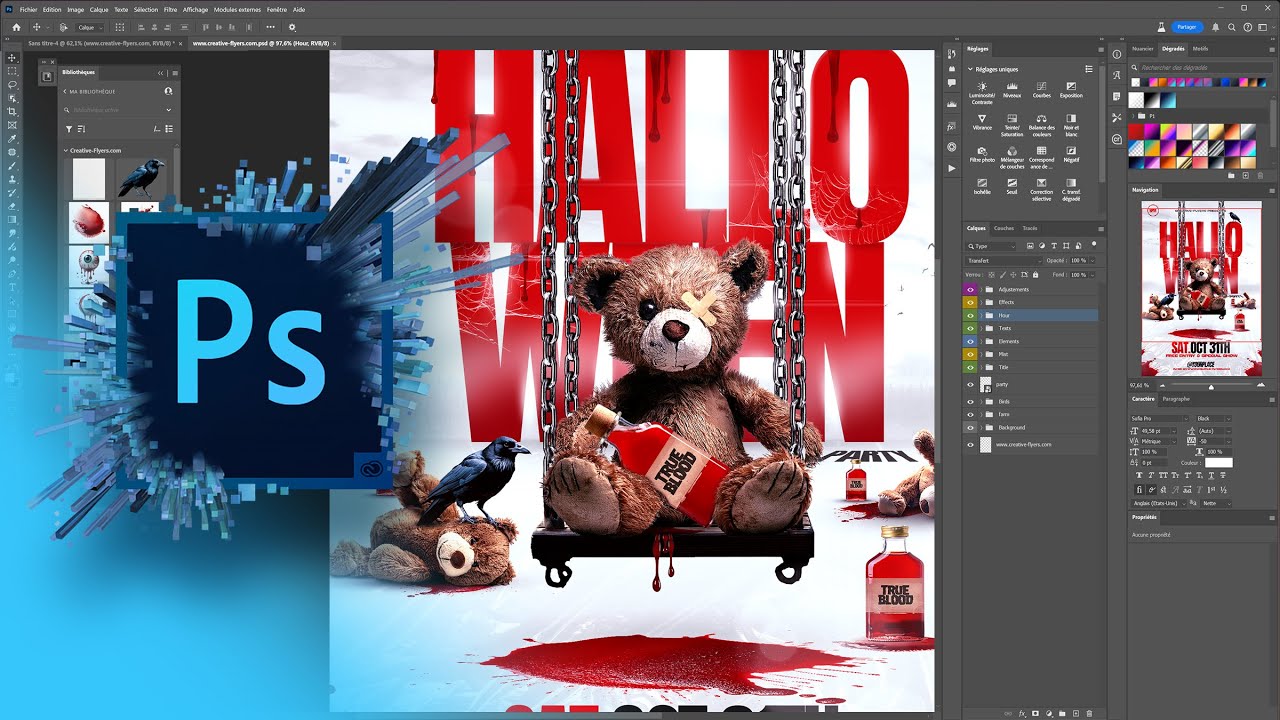The height and width of the screenshot is (720, 1280).
Task: Select the crow thumbnail in Bibliothèques
Action: pos(141,178)
